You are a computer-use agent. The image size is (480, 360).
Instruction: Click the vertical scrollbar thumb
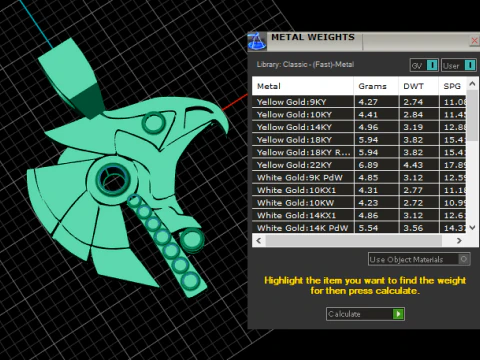pos(472,115)
